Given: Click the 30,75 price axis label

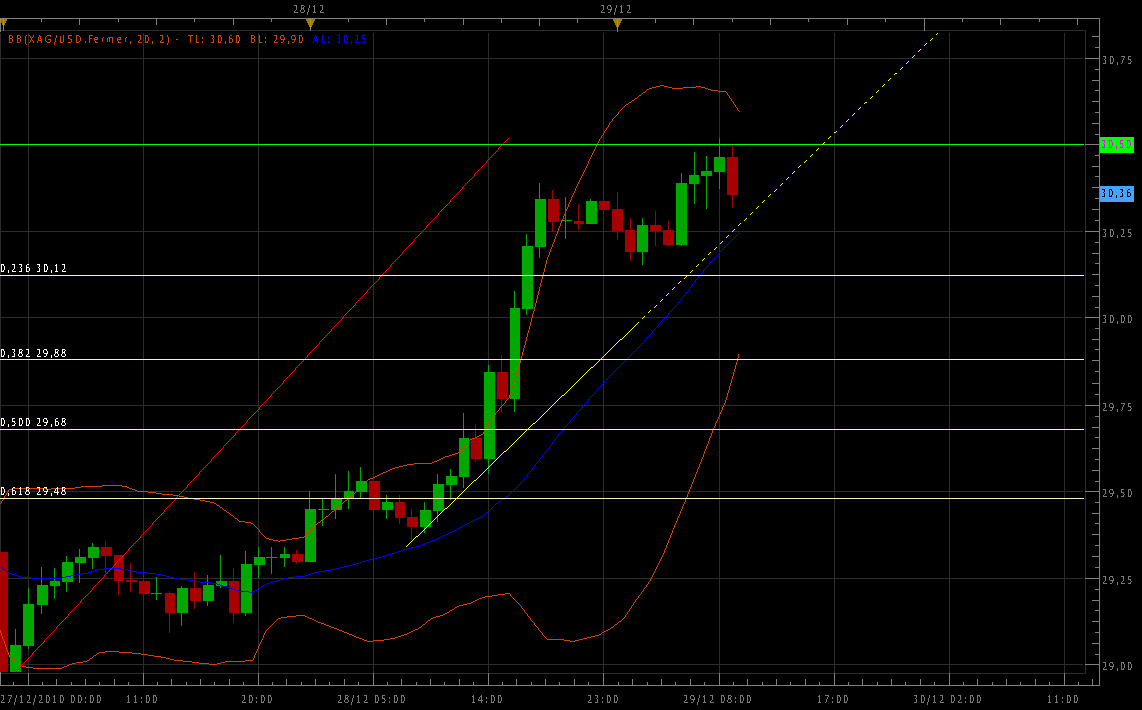Looking at the screenshot, I should [1116, 60].
